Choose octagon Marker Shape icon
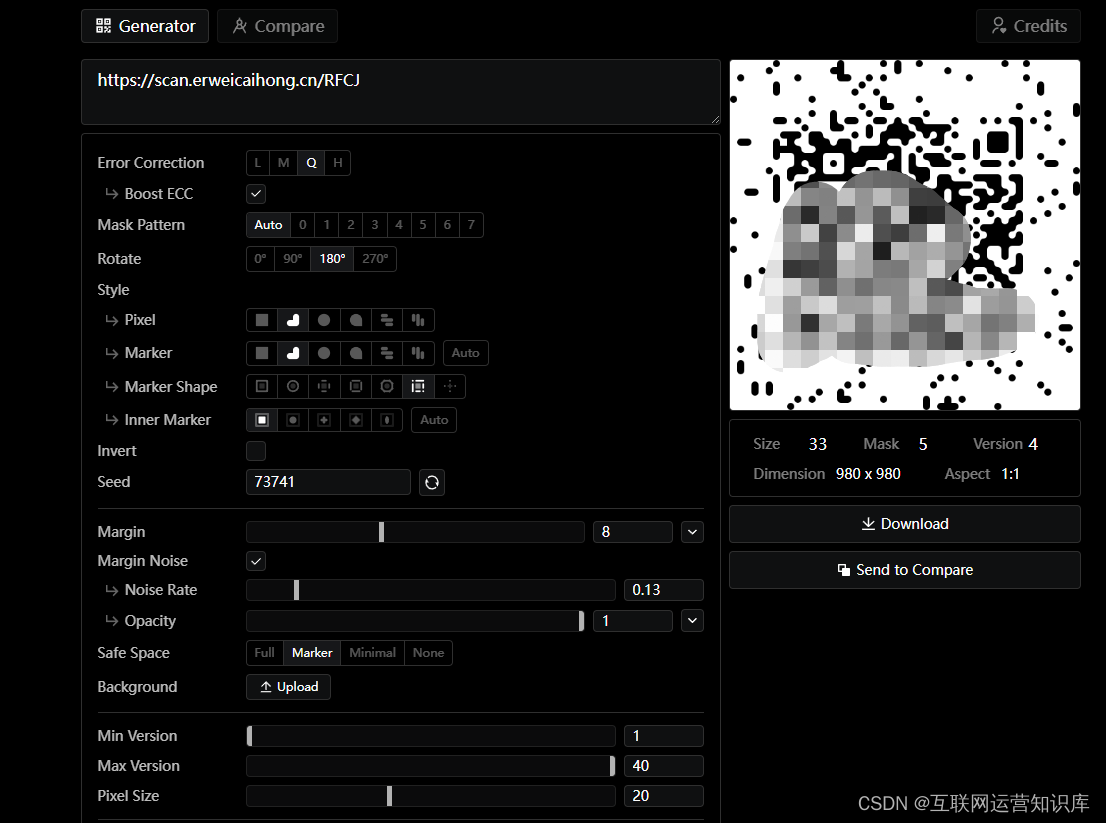Image resolution: width=1106 pixels, height=823 pixels. pos(387,386)
